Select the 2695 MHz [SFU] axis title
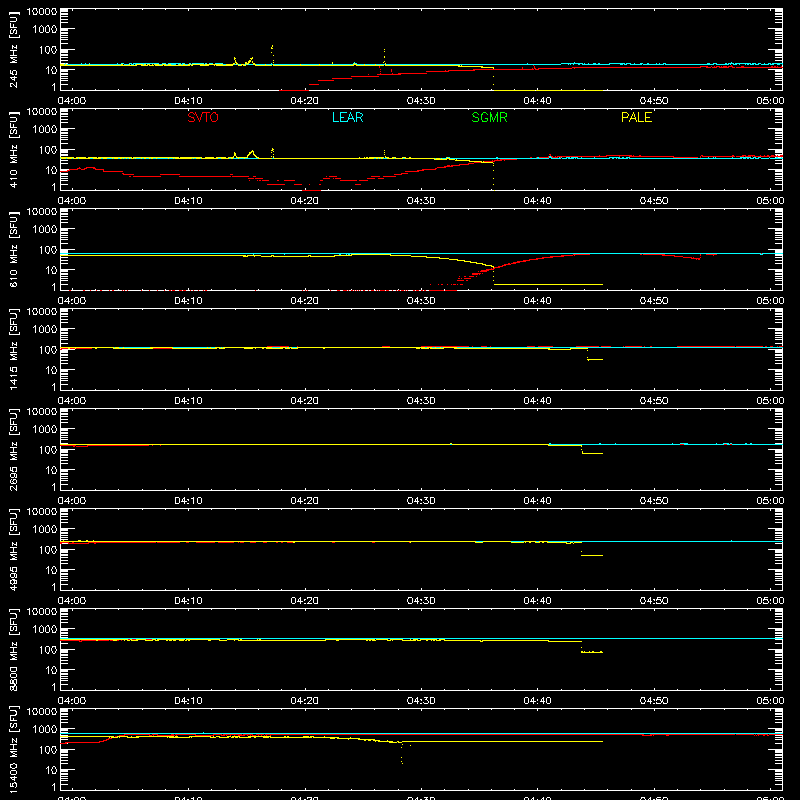This screenshot has width=800, height=800. pyautogui.click(x=14, y=449)
